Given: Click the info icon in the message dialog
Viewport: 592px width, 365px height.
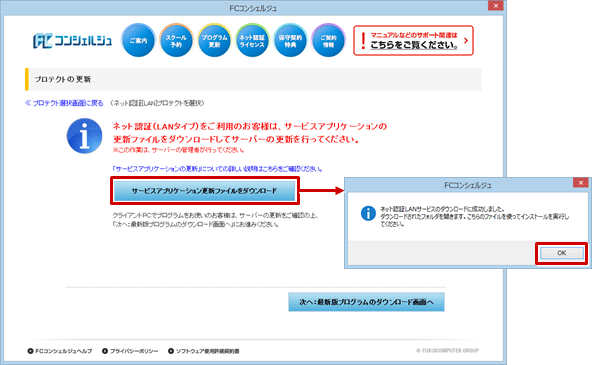Looking at the screenshot, I should [368, 213].
